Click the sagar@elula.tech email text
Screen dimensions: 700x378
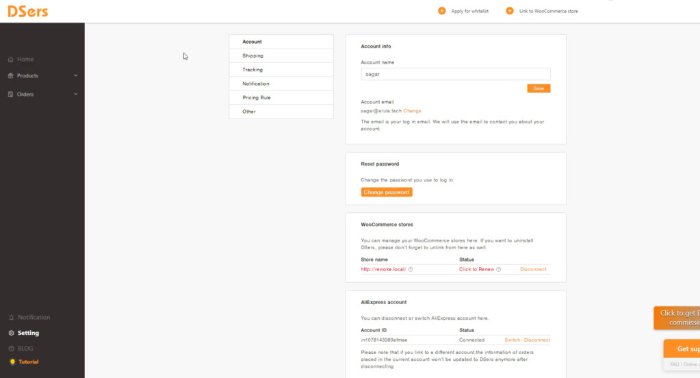[381, 111]
